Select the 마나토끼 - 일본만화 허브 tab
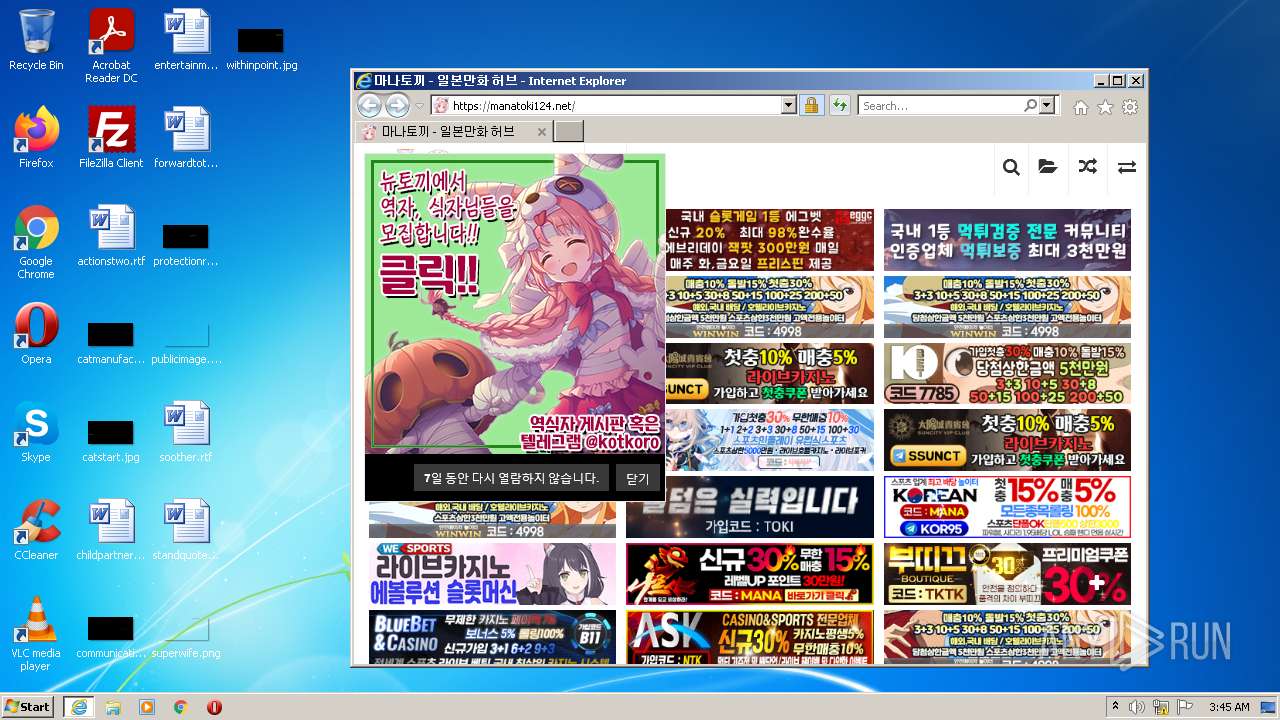This screenshot has width=1280, height=720. click(454, 131)
